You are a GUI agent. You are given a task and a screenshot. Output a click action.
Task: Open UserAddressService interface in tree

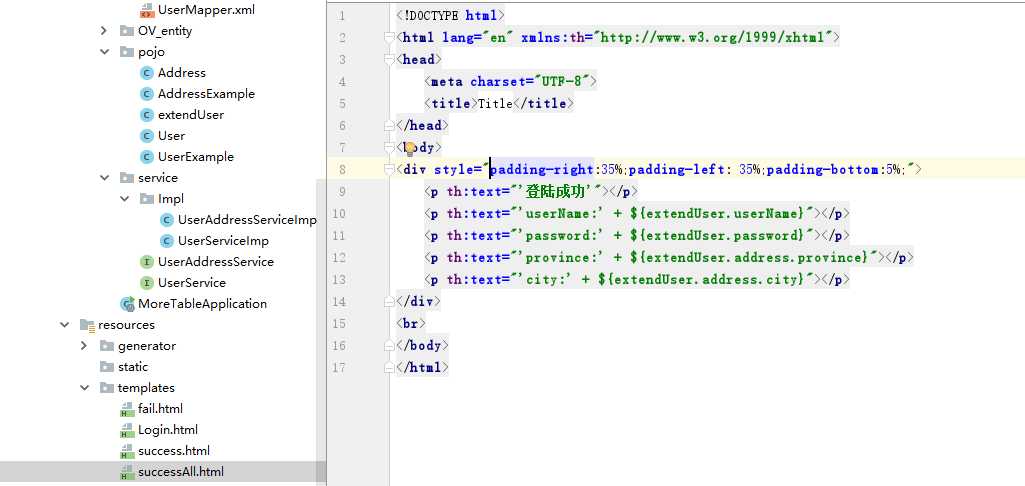coord(216,262)
